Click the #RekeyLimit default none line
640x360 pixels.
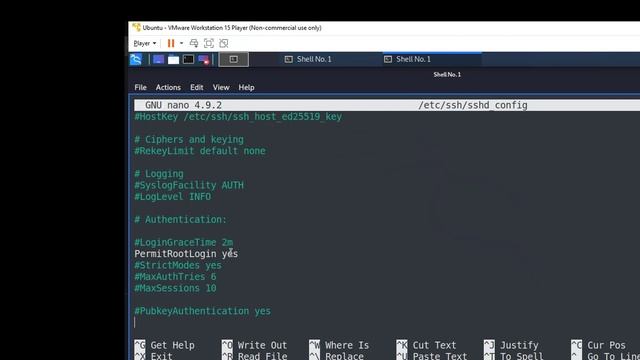click(200, 151)
